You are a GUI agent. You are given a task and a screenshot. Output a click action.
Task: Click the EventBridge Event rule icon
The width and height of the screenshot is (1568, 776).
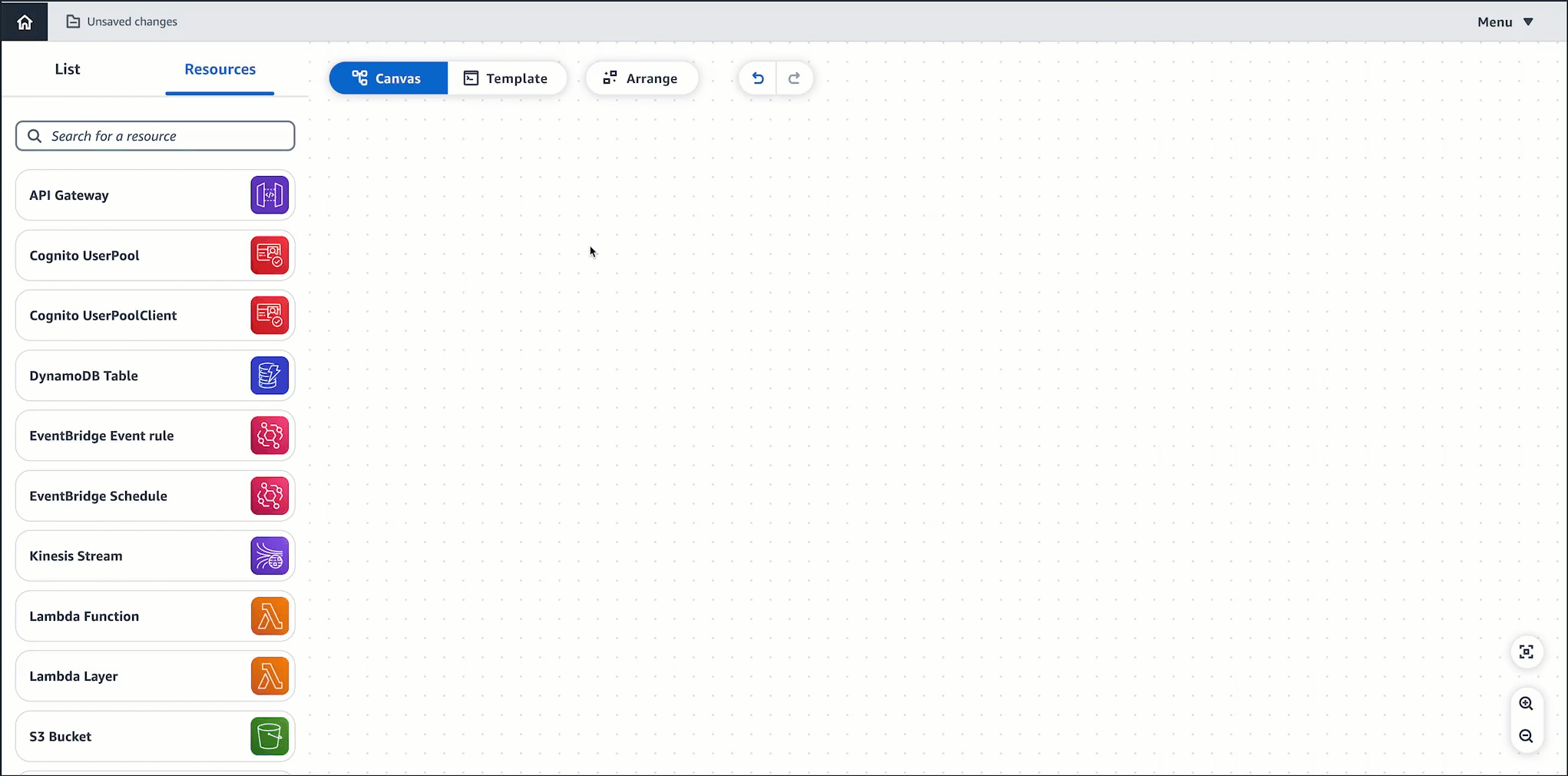coord(270,436)
